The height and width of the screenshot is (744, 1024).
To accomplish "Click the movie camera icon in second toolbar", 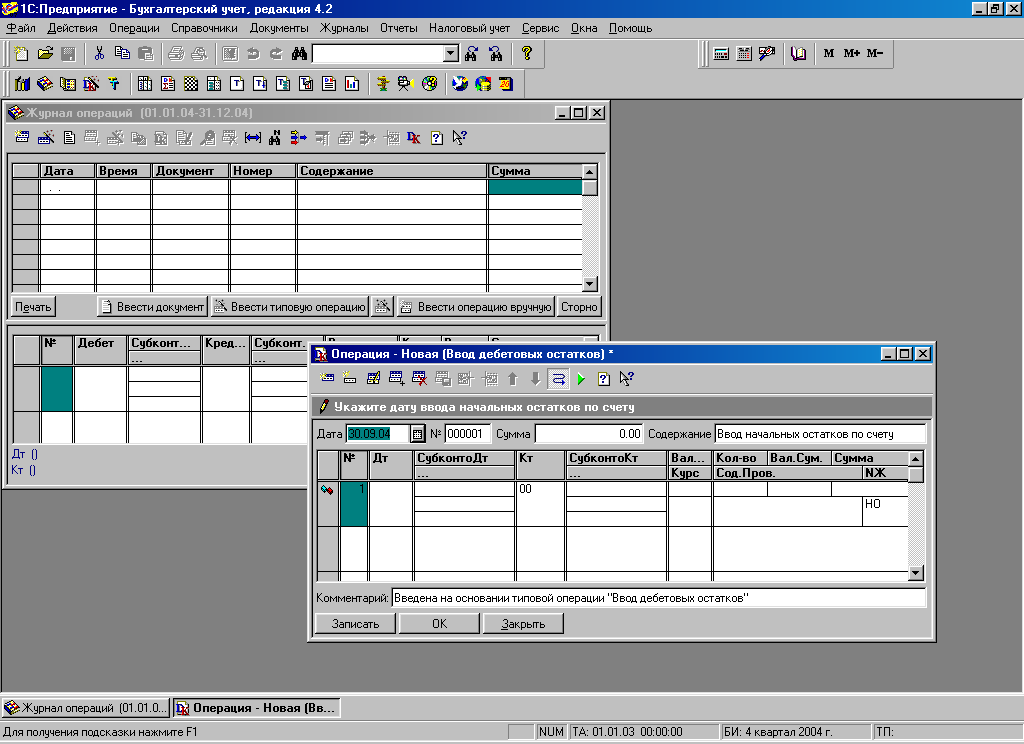I will 405,84.
